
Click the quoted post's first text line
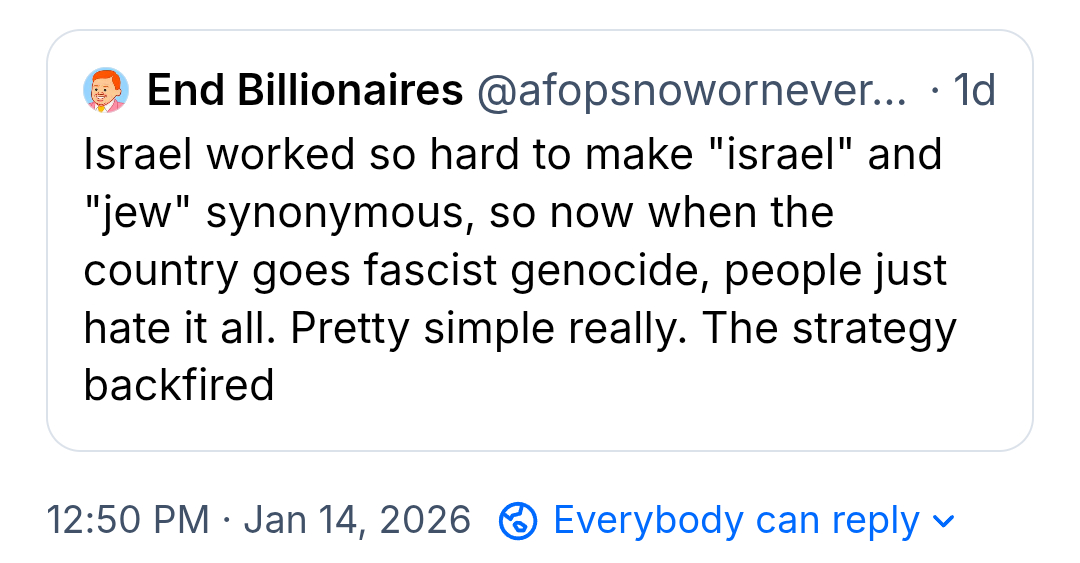pos(512,155)
